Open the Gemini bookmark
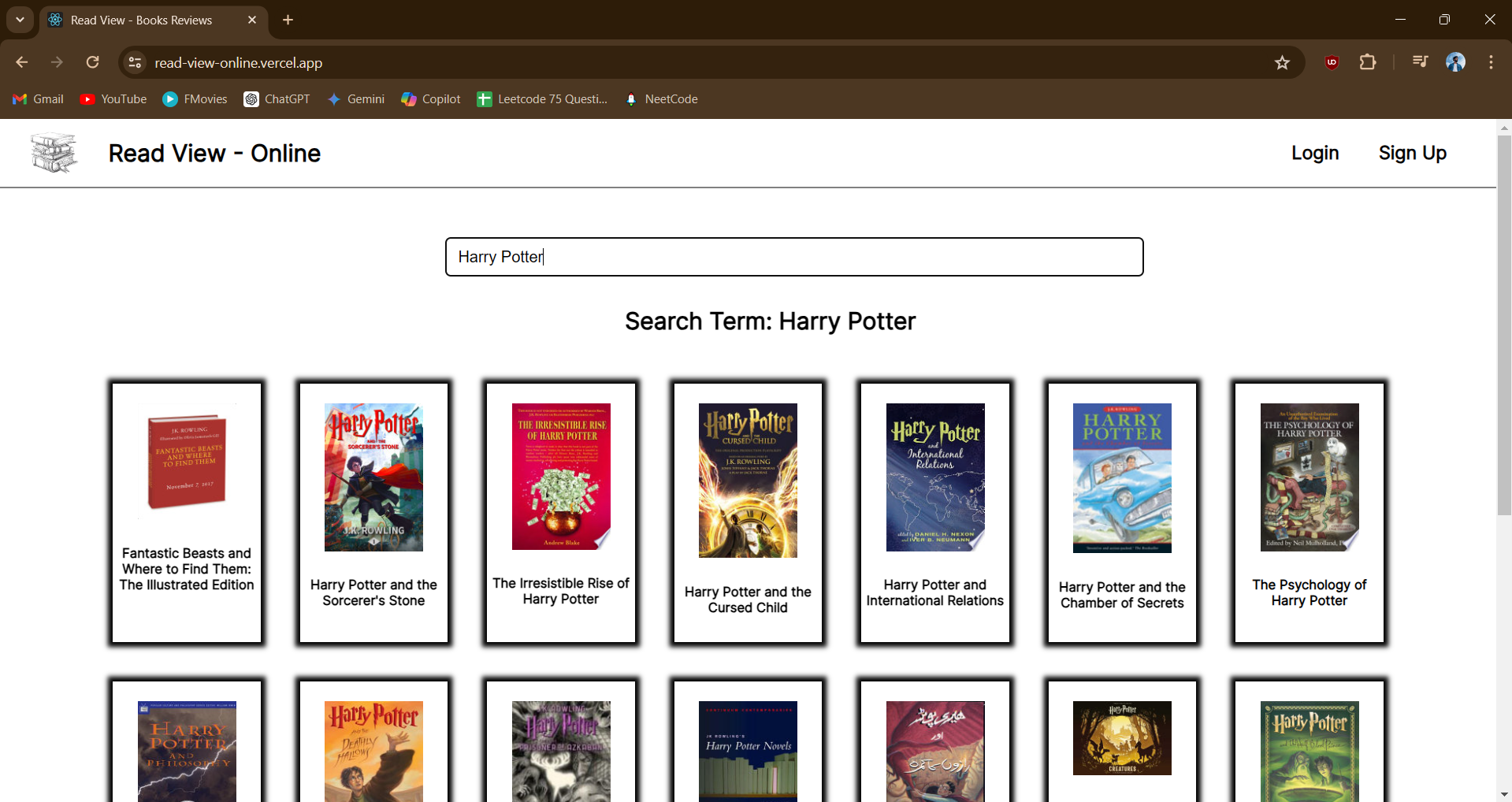The image size is (1512, 802). [x=356, y=99]
